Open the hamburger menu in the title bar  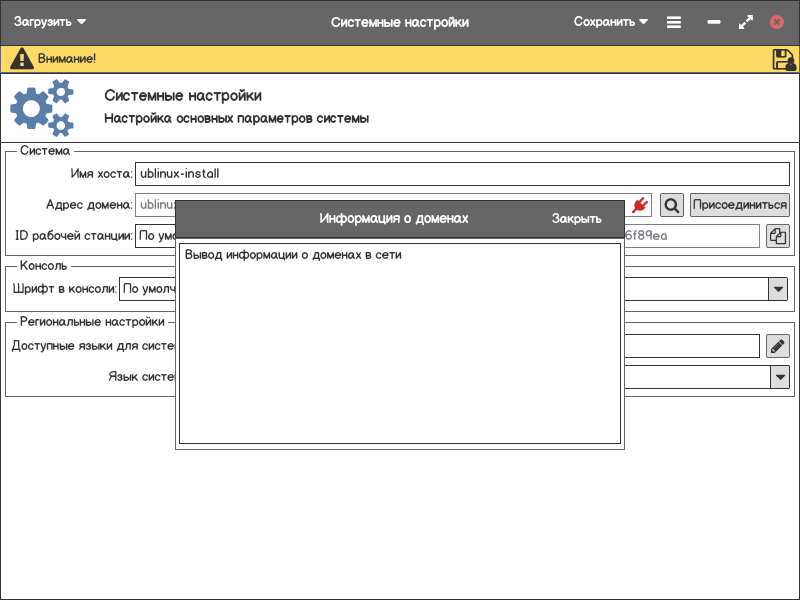[674, 22]
